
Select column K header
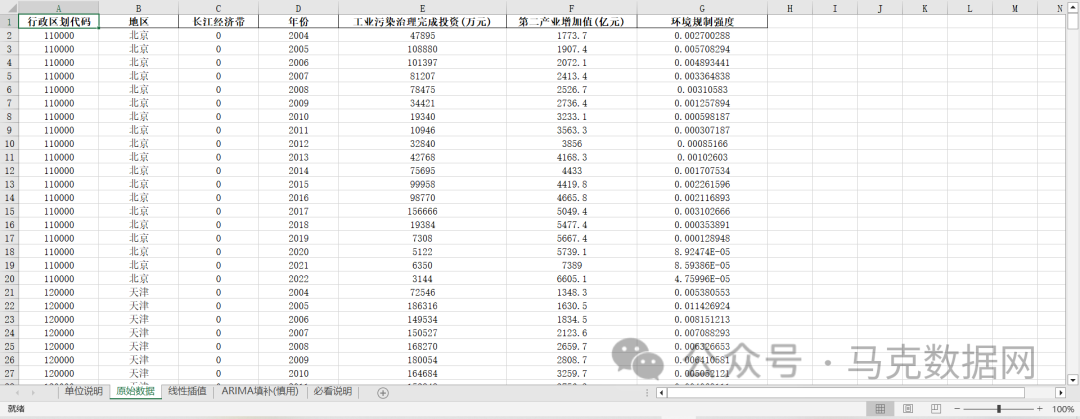click(x=924, y=8)
